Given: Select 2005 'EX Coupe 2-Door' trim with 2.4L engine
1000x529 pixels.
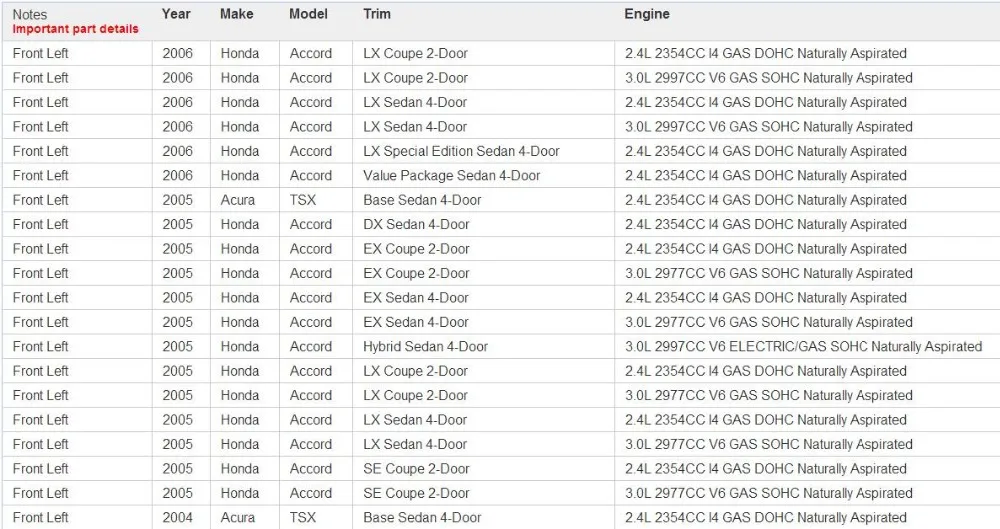Looking at the screenshot, I should point(416,249).
